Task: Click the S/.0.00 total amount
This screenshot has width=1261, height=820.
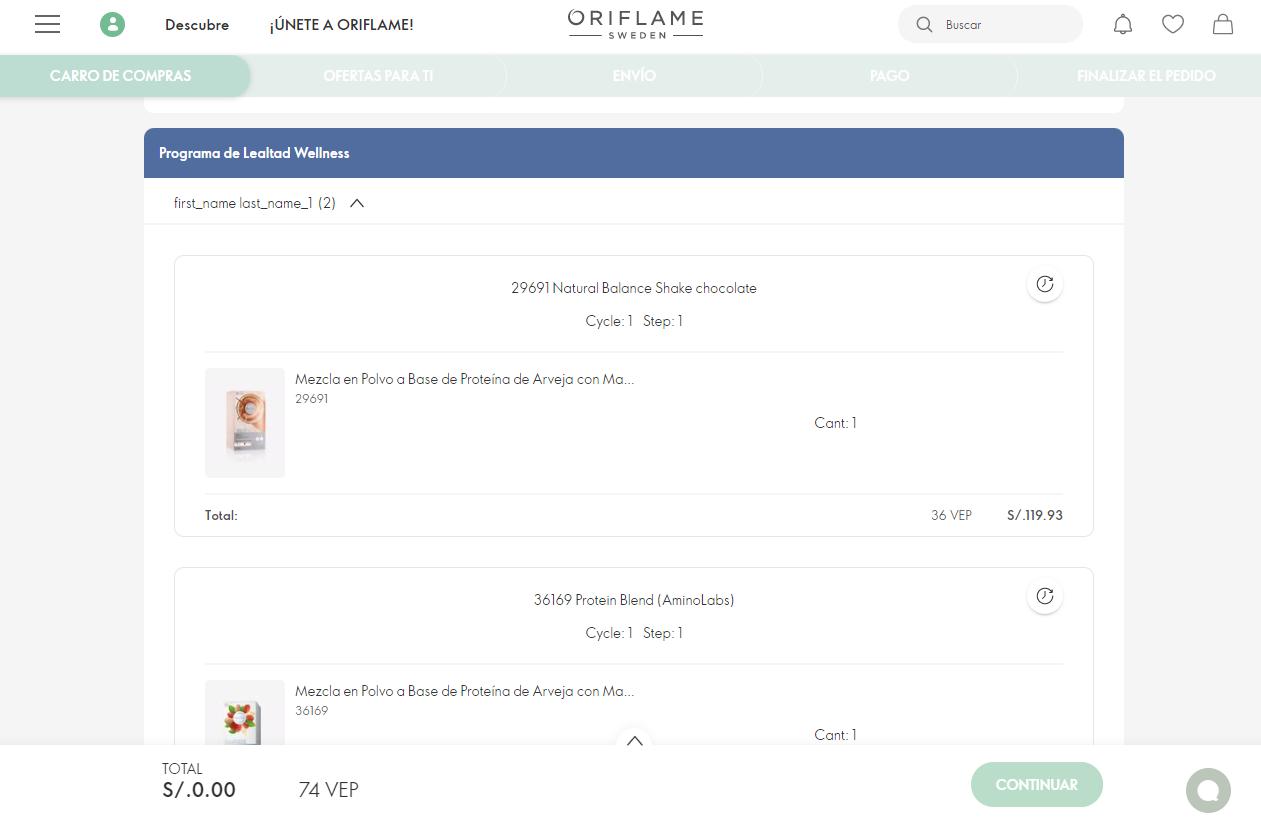Action: [x=199, y=790]
